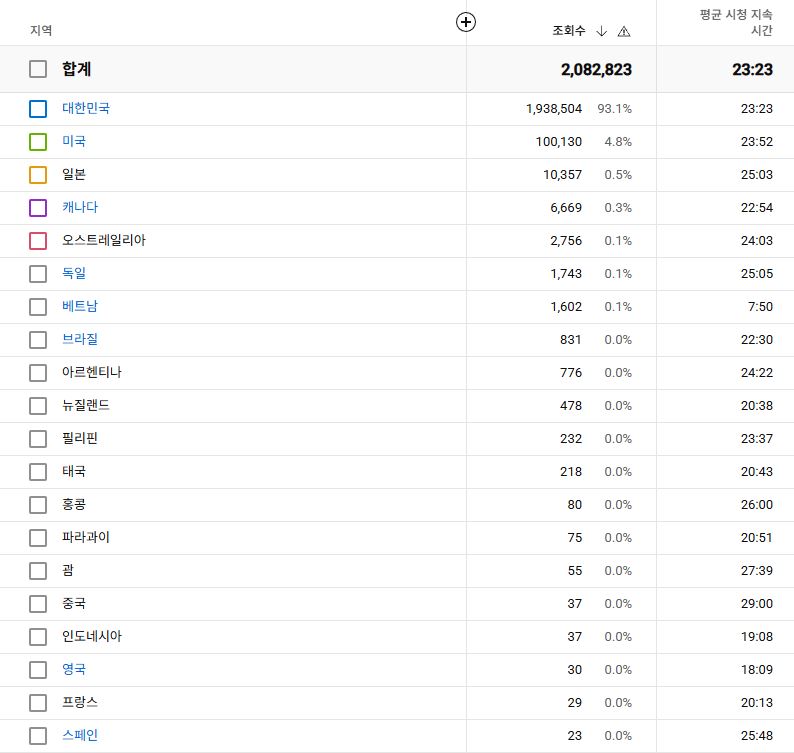
Task: Toggle the orange 일본 checkbox
Action: [x=38, y=175]
